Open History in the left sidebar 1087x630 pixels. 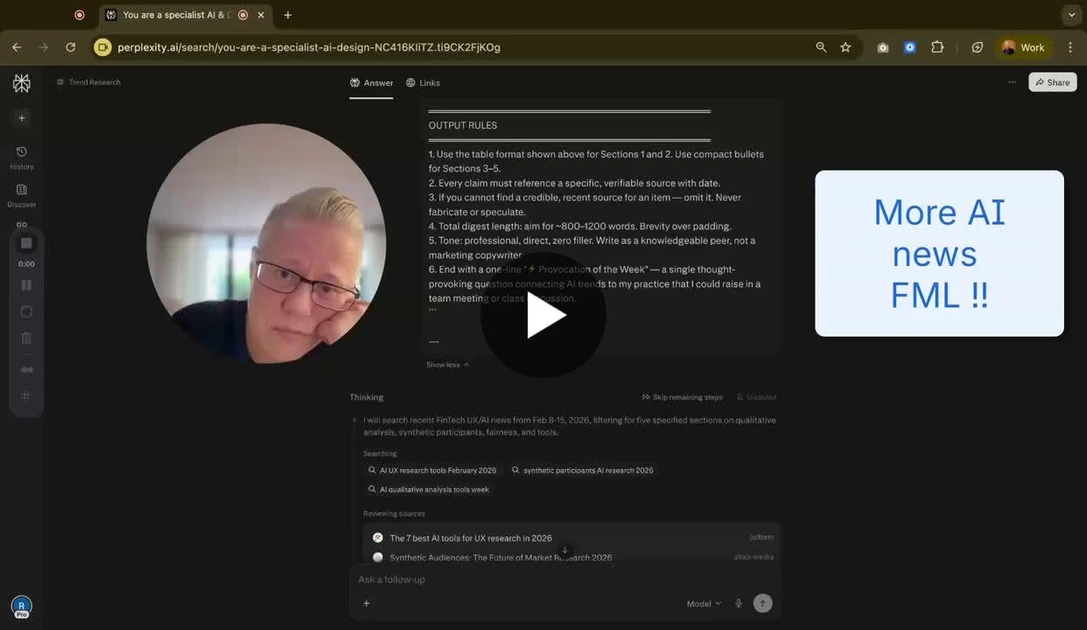coord(21,157)
